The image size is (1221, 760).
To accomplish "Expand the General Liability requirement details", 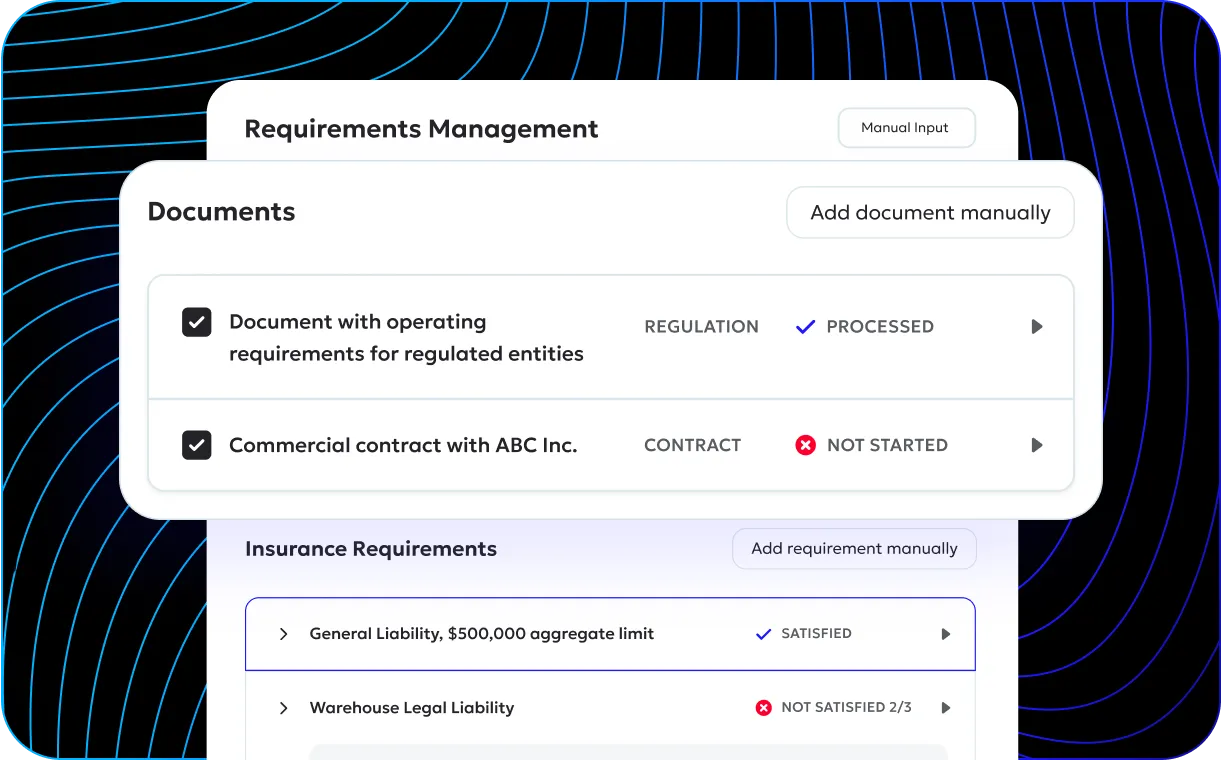I will pos(283,633).
